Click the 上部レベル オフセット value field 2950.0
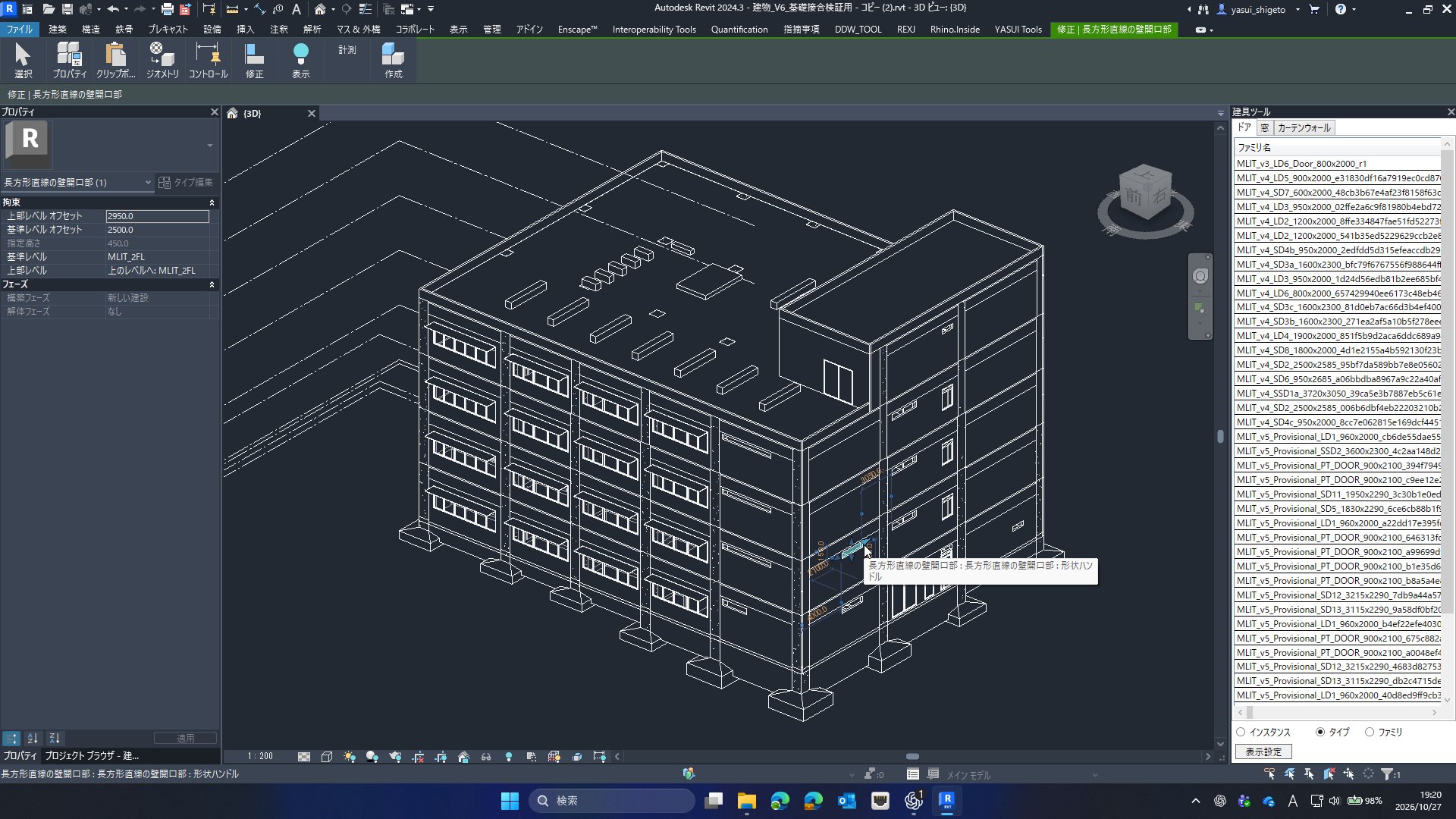This screenshot has height=819, width=1456. (158, 216)
